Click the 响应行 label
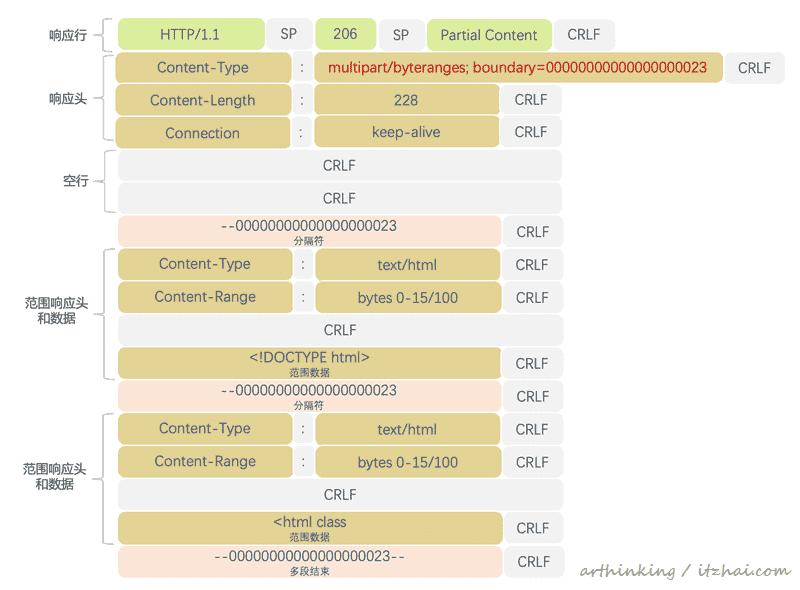Screen dimensions: 800x590 (x=68, y=35)
